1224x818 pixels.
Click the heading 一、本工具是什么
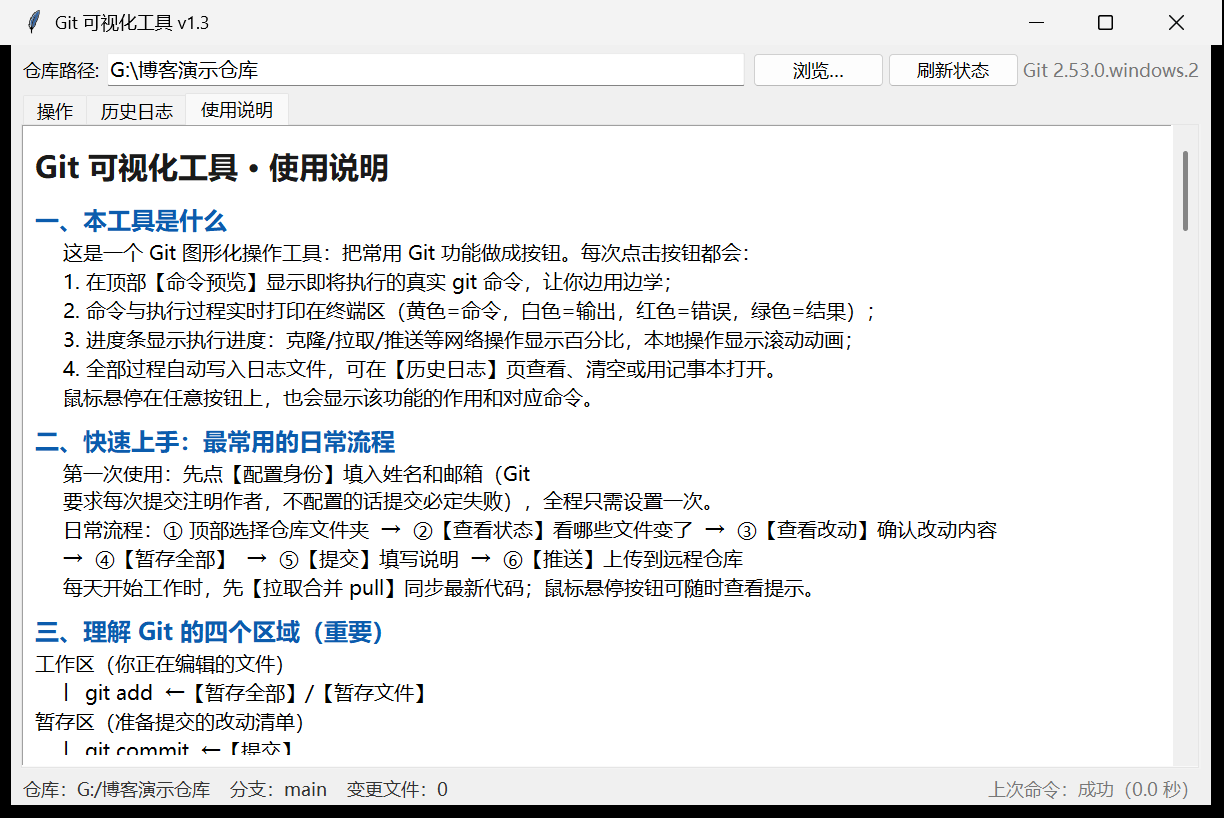(x=131, y=221)
